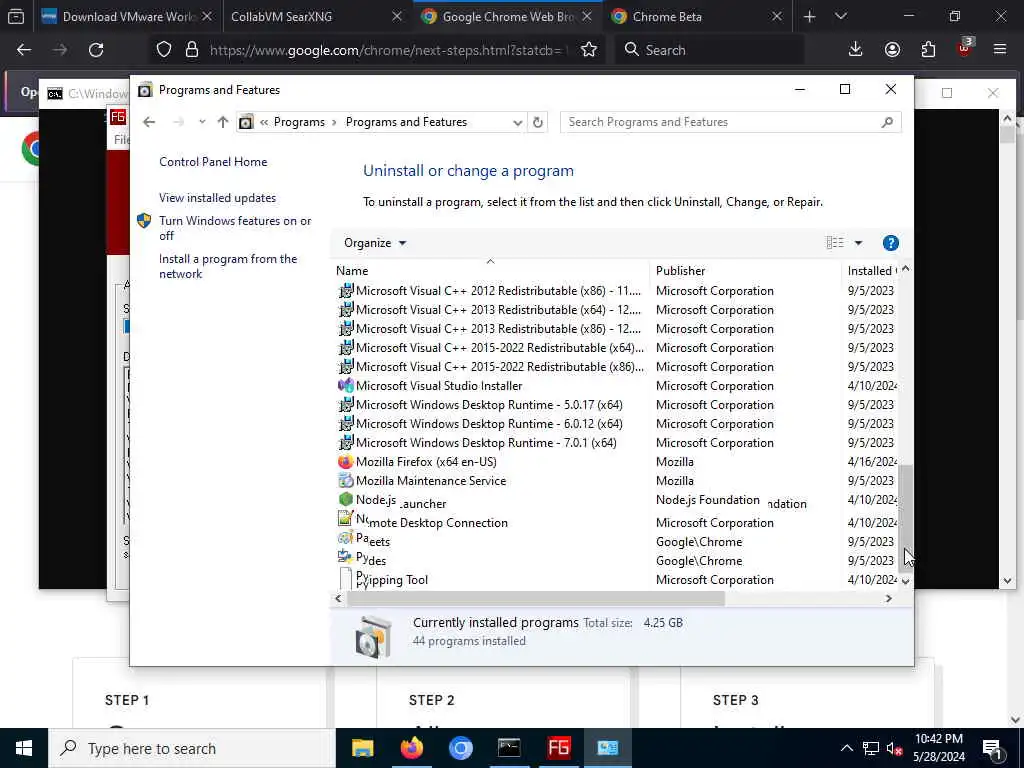1024x768 pixels.
Task: Open Firefox extensions puzzle icon
Action: point(928,50)
